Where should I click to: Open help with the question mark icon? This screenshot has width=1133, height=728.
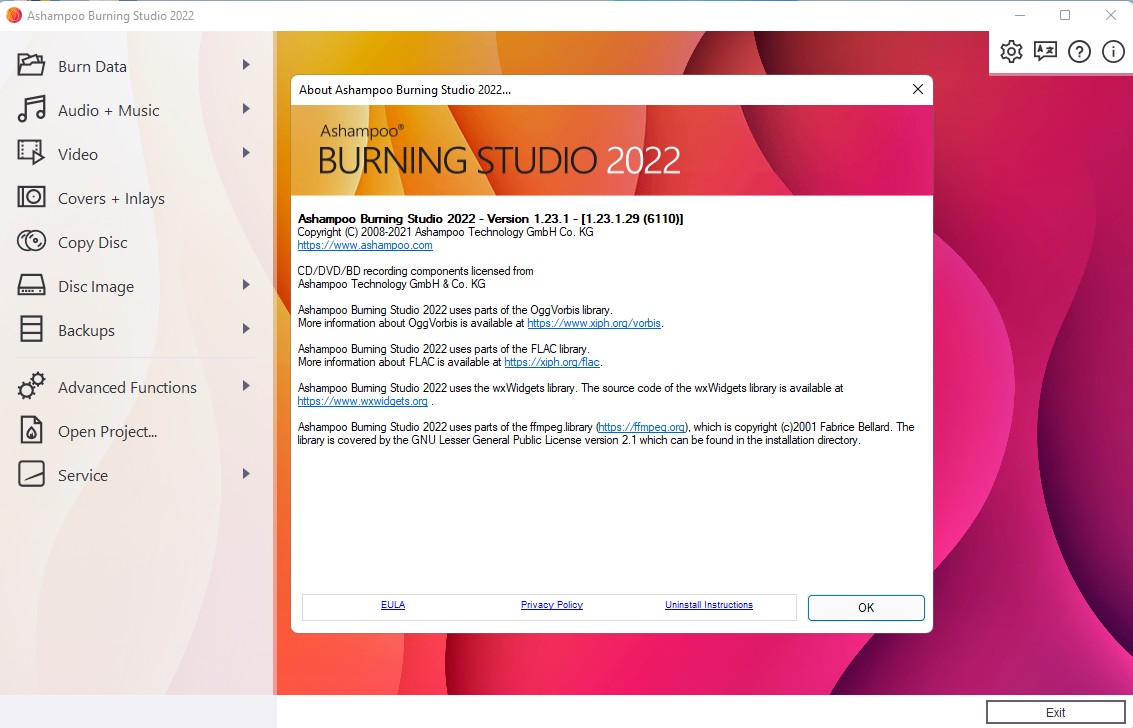1079,51
